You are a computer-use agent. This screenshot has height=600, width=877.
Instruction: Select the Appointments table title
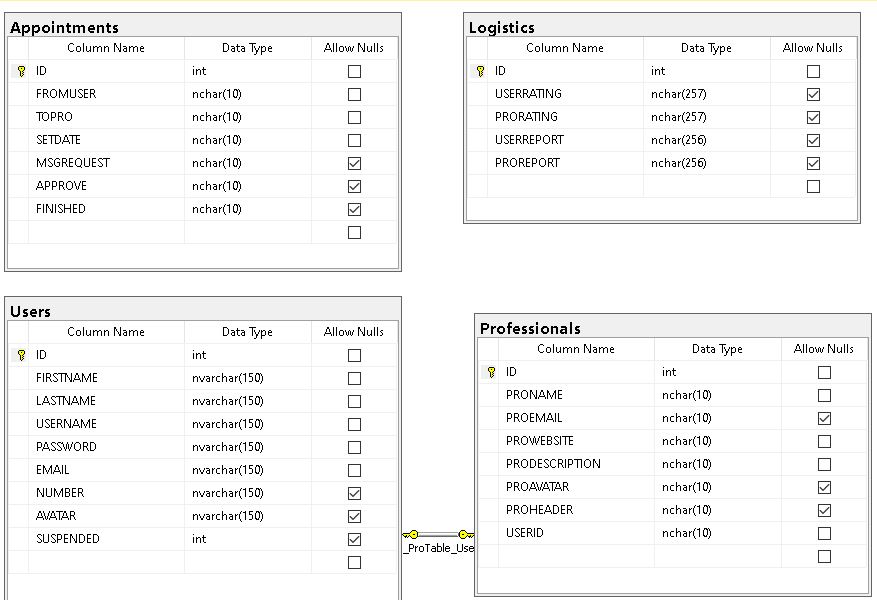64,27
